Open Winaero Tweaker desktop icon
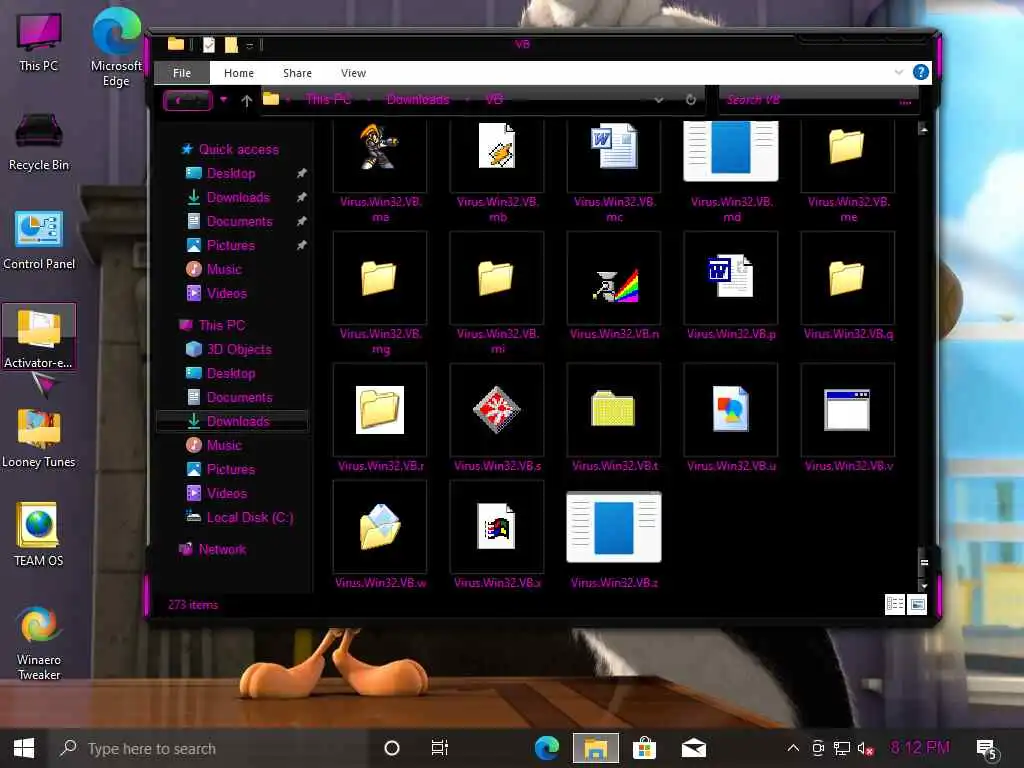The image size is (1024, 768). pyautogui.click(x=39, y=643)
